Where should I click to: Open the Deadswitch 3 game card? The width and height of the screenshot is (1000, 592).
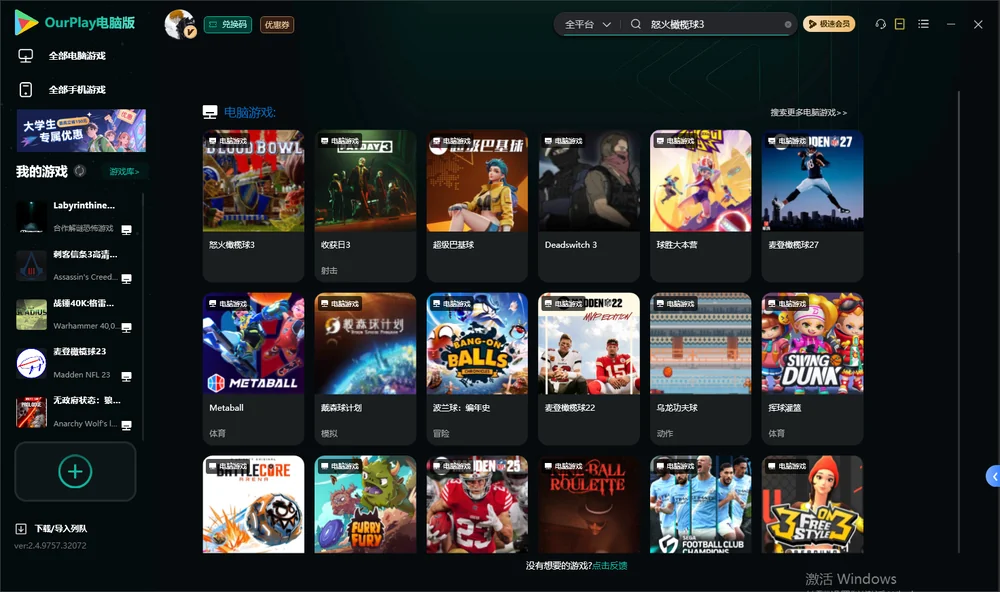[589, 205]
